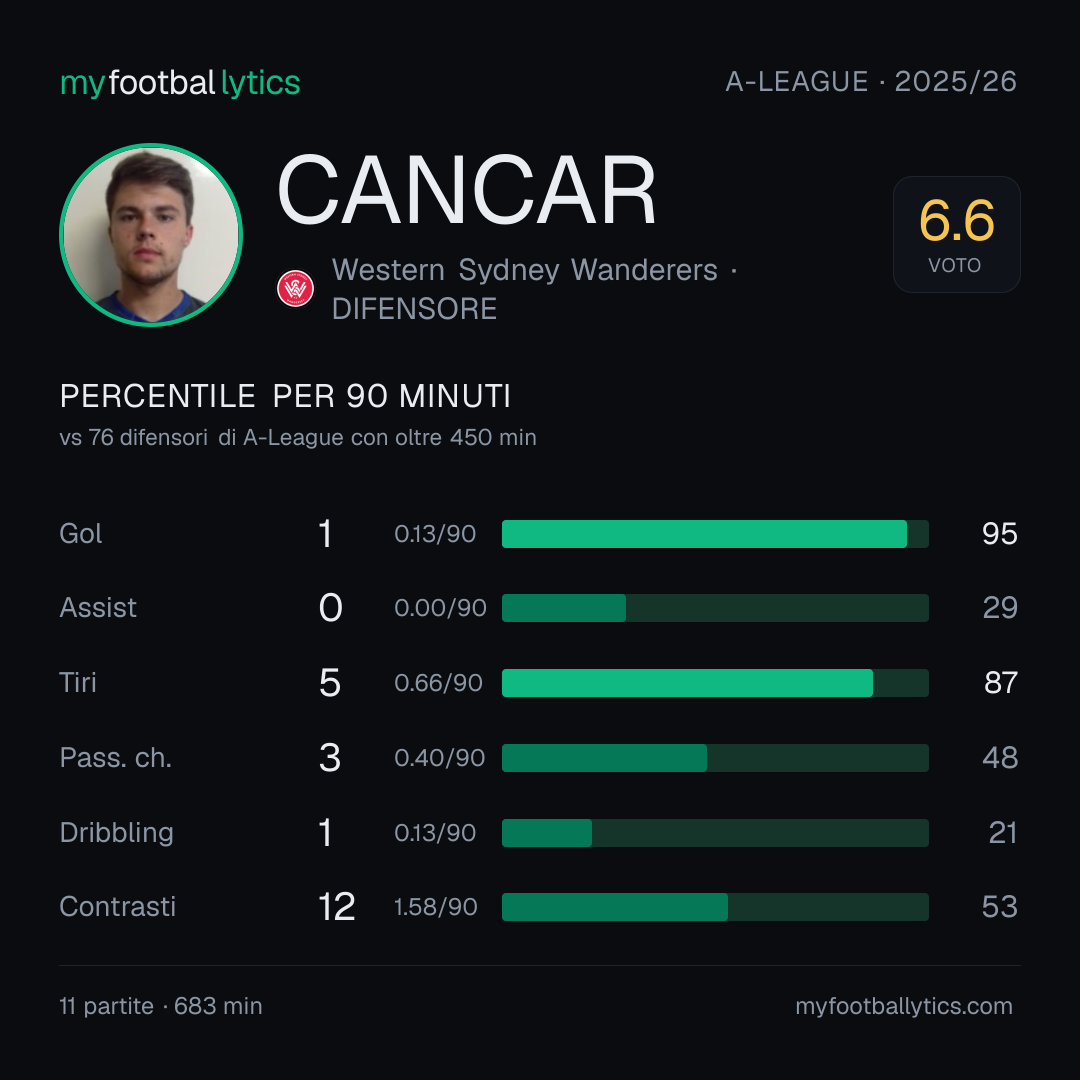Click the Western Sydney Wanderers club crest
Image resolution: width=1080 pixels, height=1080 pixels.
pyautogui.click(x=295, y=289)
